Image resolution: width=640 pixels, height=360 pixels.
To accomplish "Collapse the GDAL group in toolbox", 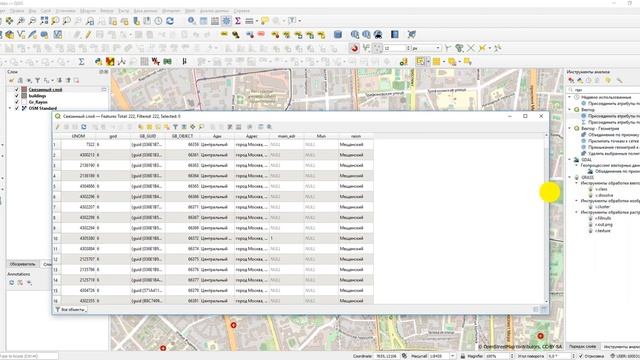I will click(570, 160).
